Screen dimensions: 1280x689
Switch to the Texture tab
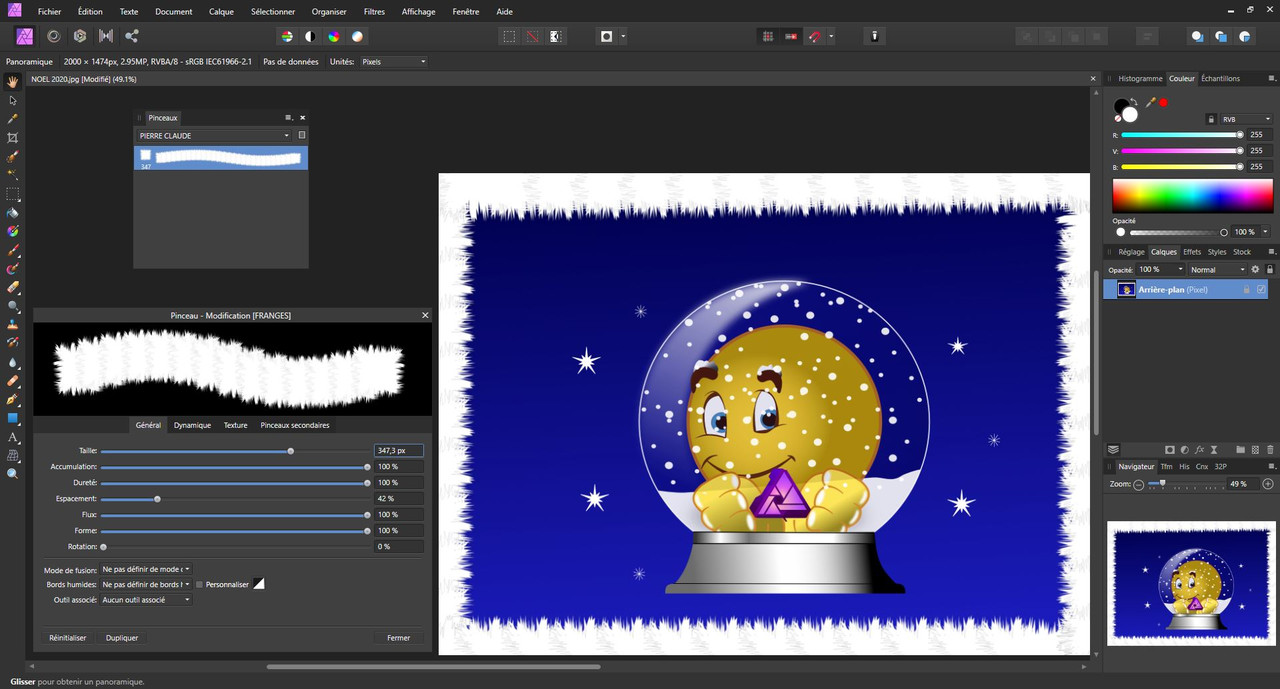(235, 425)
